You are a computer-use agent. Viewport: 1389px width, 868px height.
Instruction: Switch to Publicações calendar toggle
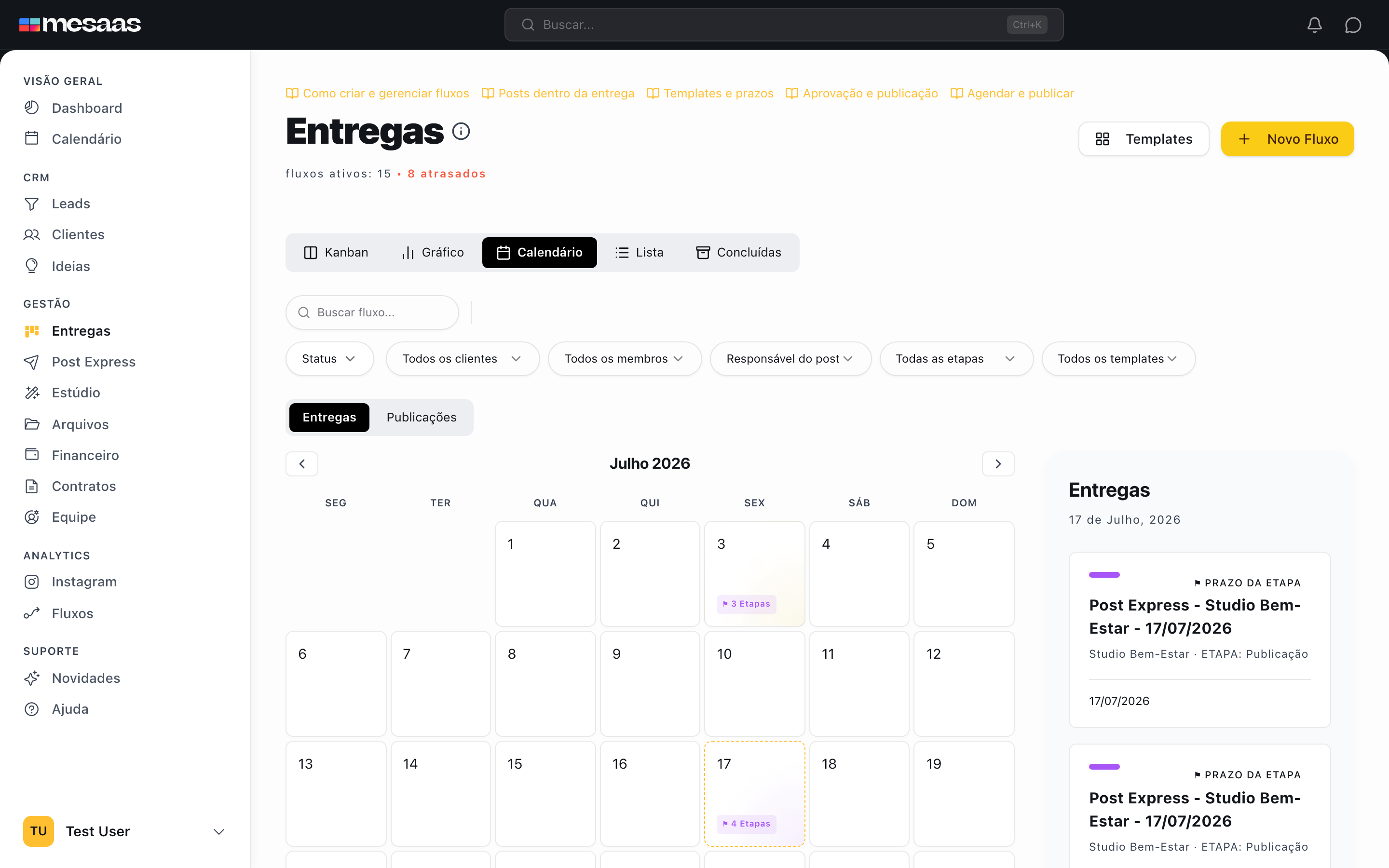422,417
